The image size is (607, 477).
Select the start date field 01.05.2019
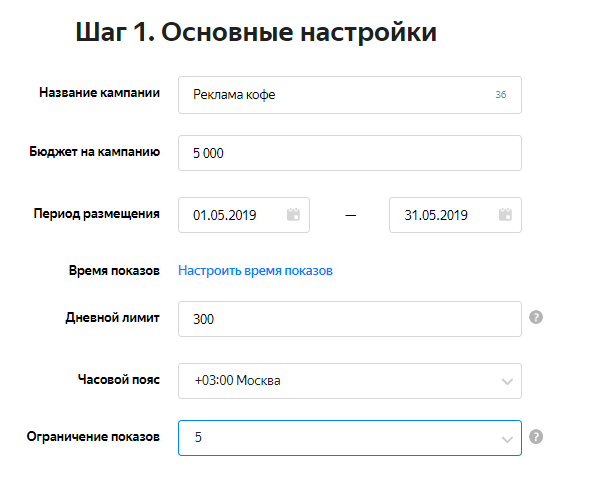pos(232,214)
